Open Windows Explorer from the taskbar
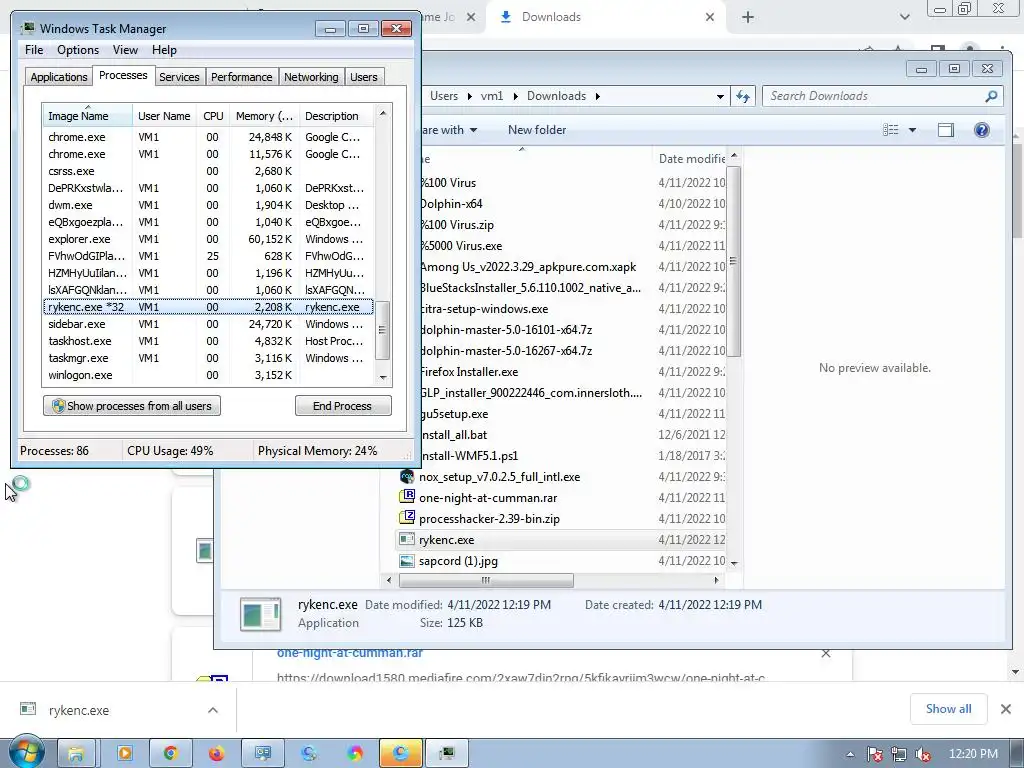The height and width of the screenshot is (768, 1024). [x=76, y=754]
